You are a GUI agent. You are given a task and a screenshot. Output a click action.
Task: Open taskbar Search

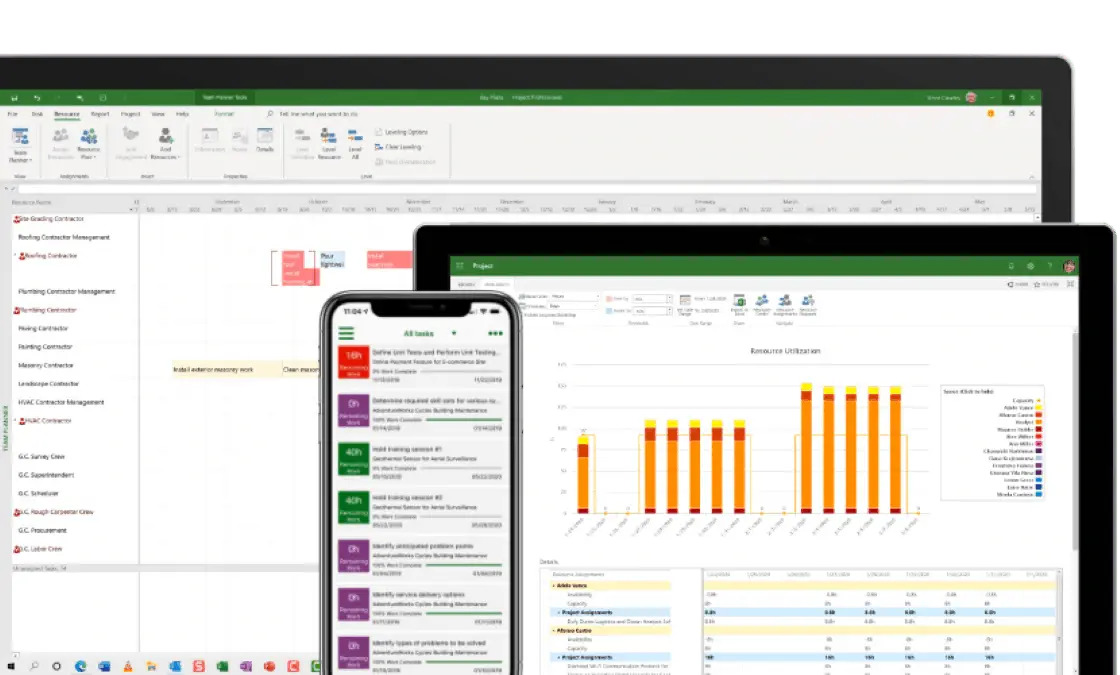tap(34, 666)
